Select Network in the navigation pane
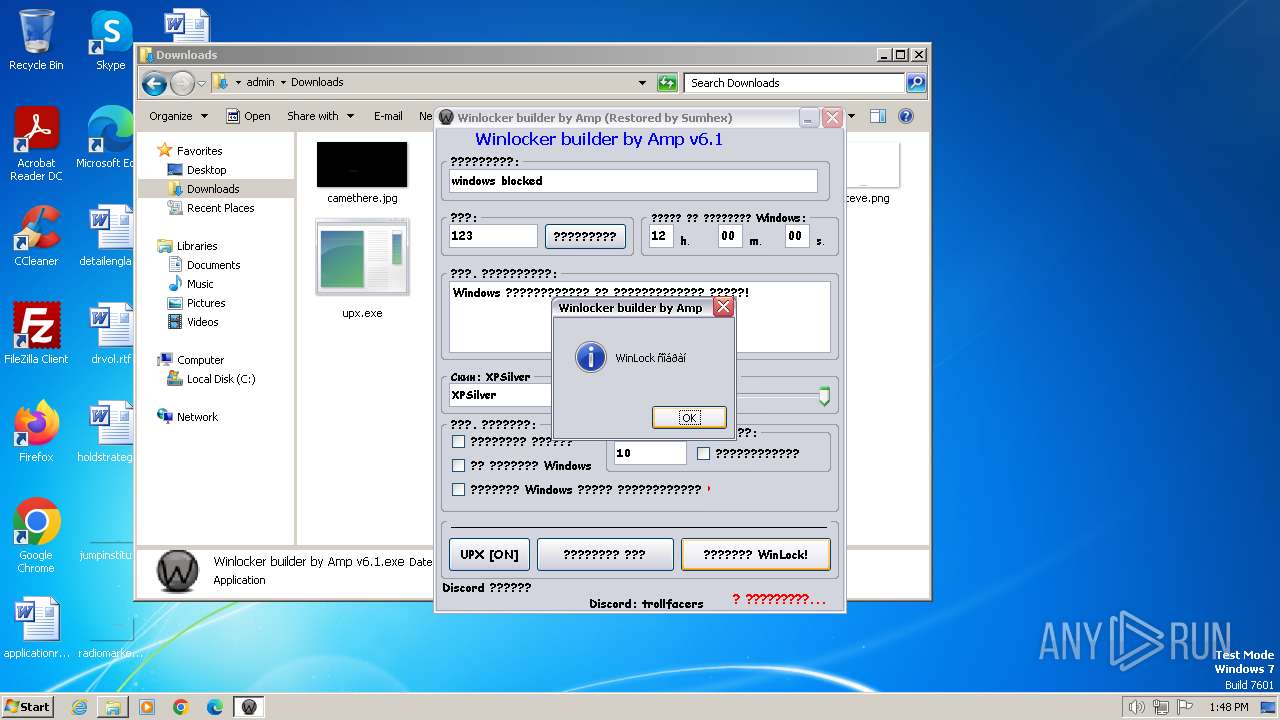Screen dimensions: 1280x720 tap(197, 417)
